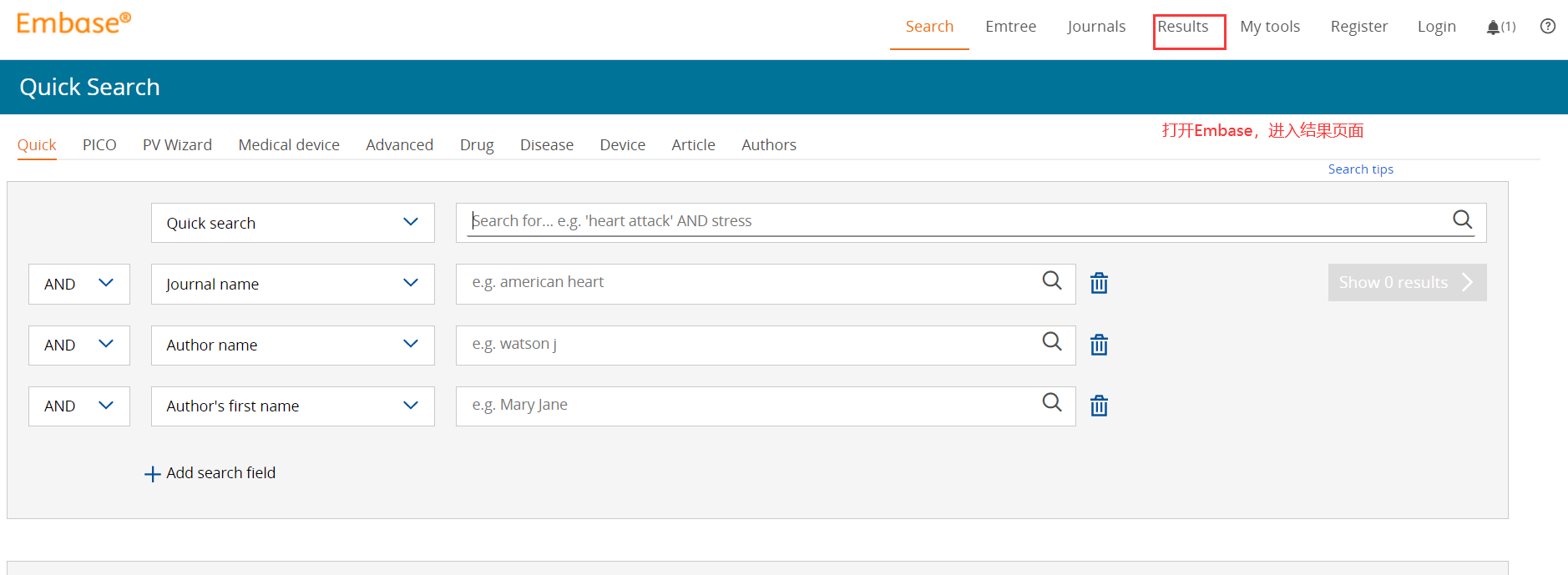Click magnifier in Author's first name field
The height and width of the screenshot is (575, 1568).
click(x=1052, y=402)
